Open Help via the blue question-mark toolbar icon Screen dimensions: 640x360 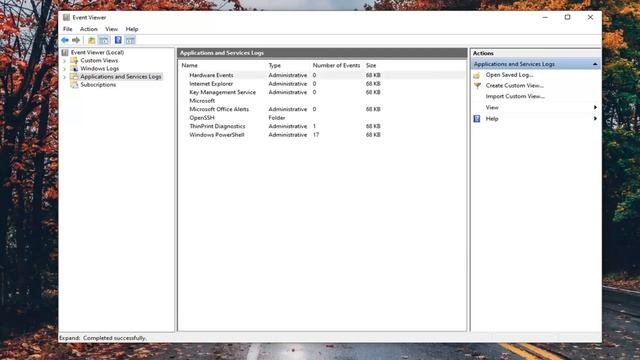[118, 40]
